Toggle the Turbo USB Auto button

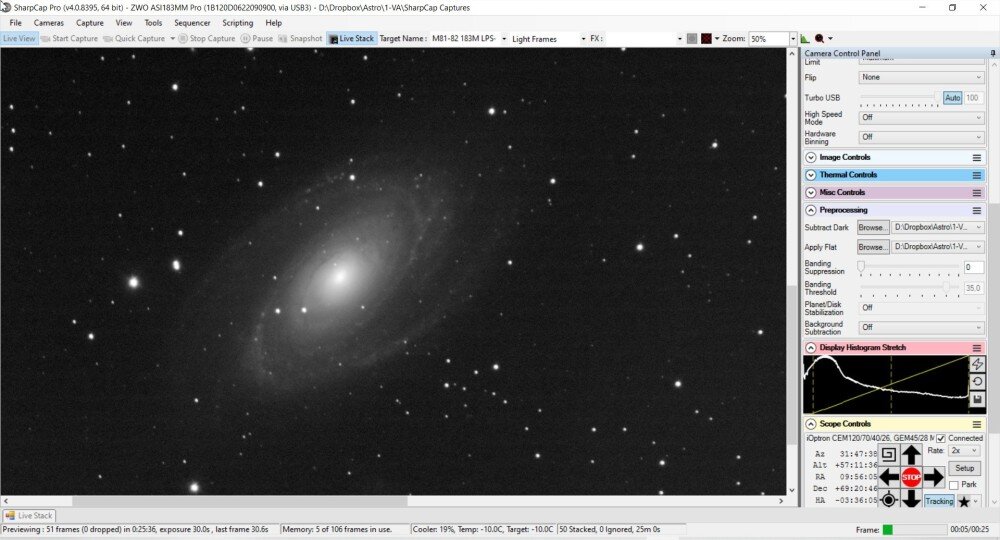tap(952, 98)
